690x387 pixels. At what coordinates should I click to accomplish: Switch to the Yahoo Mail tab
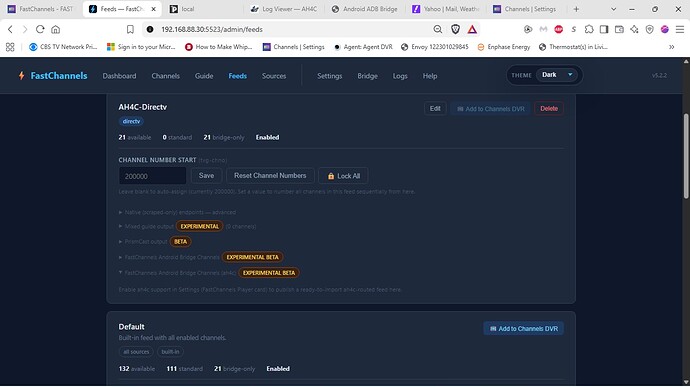point(446,9)
